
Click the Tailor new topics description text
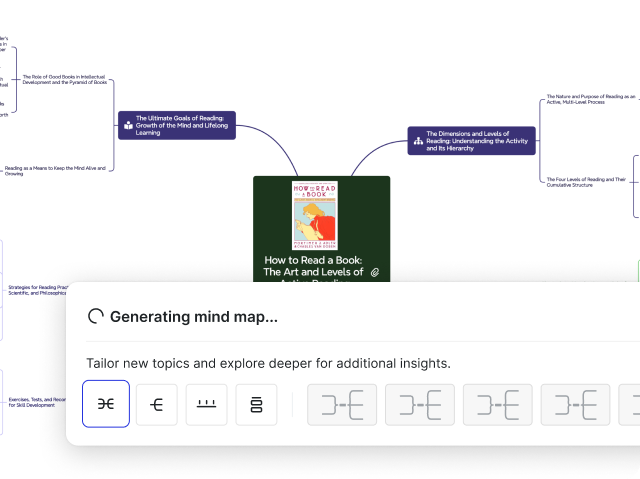click(269, 363)
